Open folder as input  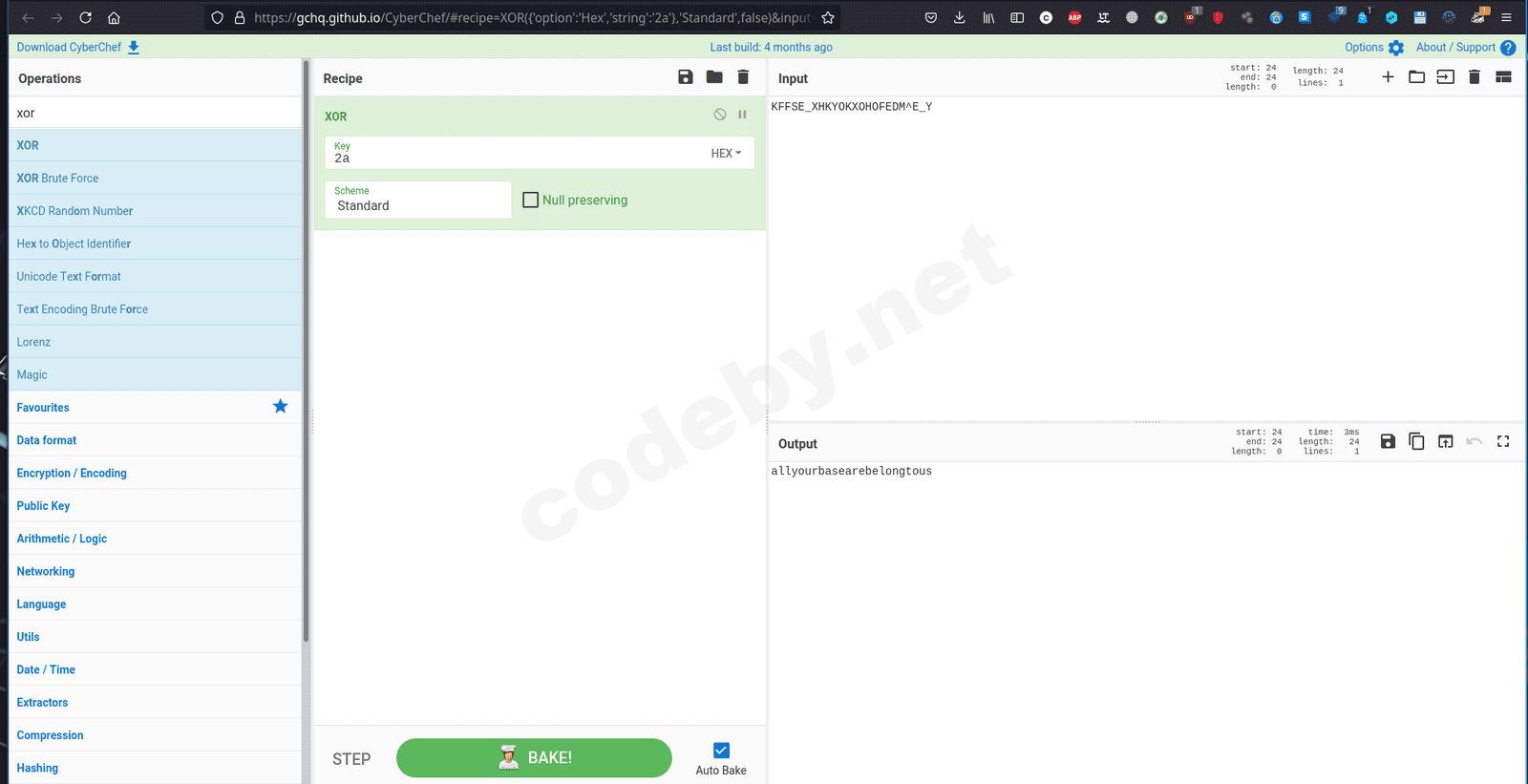click(1416, 77)
